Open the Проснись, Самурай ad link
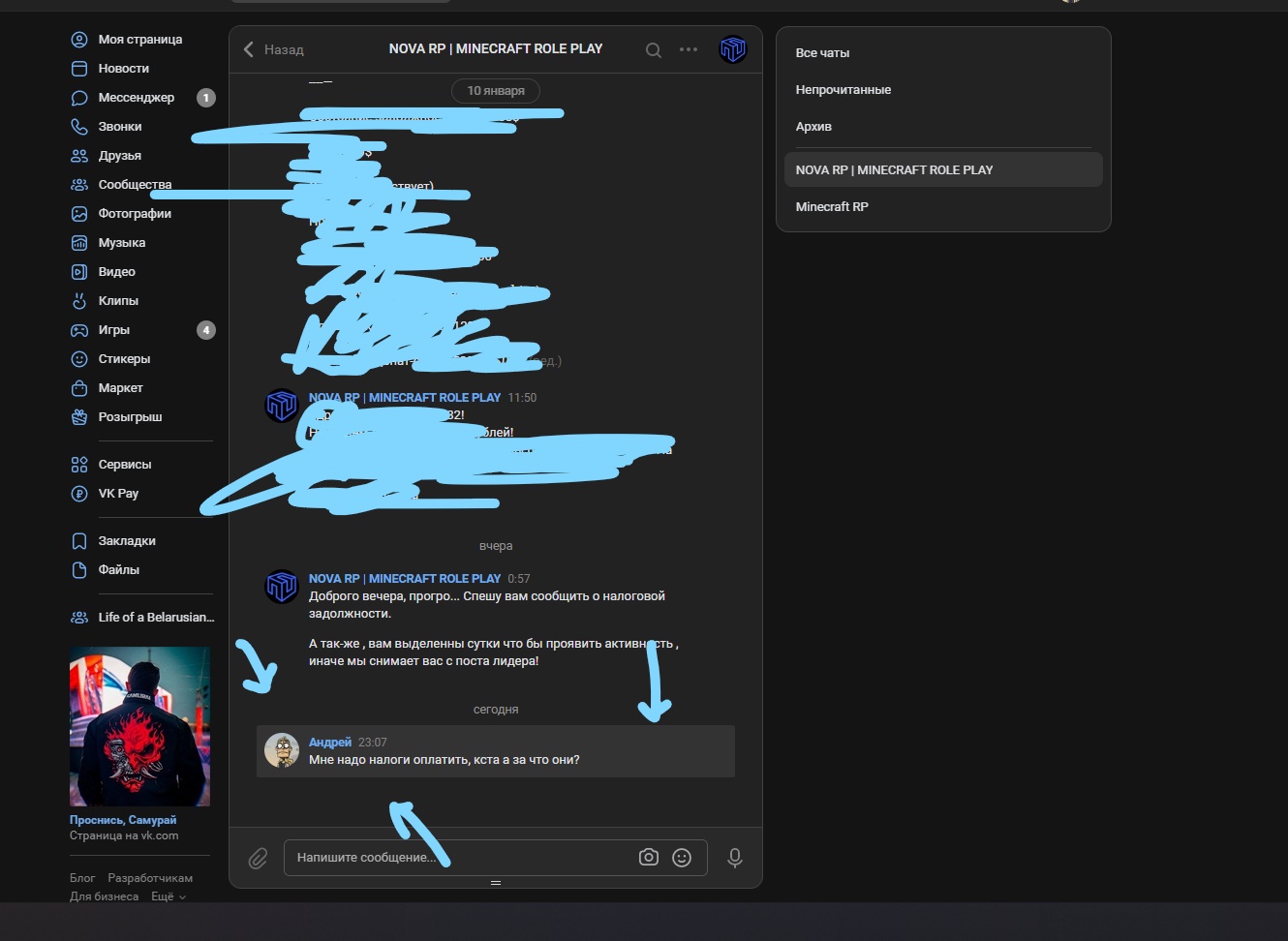The image size is (1288, 941). [x=123, y=820]
